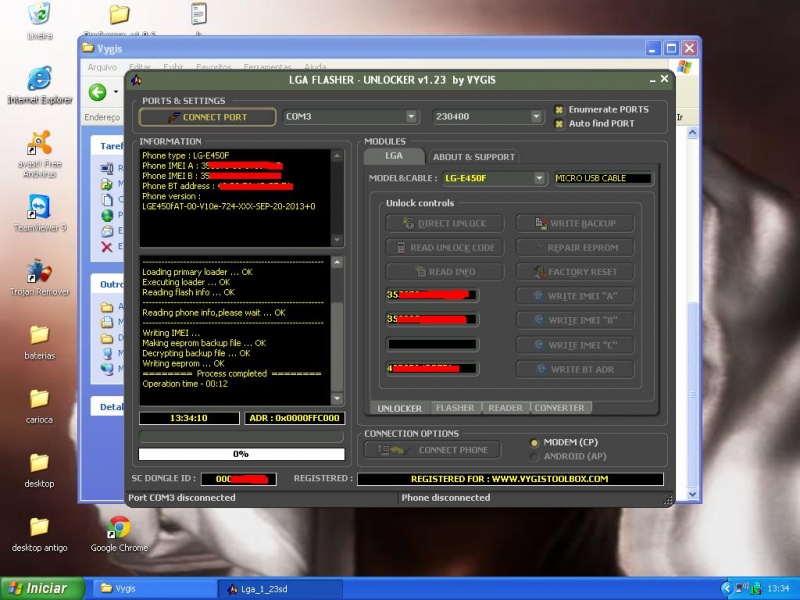Click the SC DONGLE ID field
The height and width of the screenshot is (600, 800).
coord(239,479)
